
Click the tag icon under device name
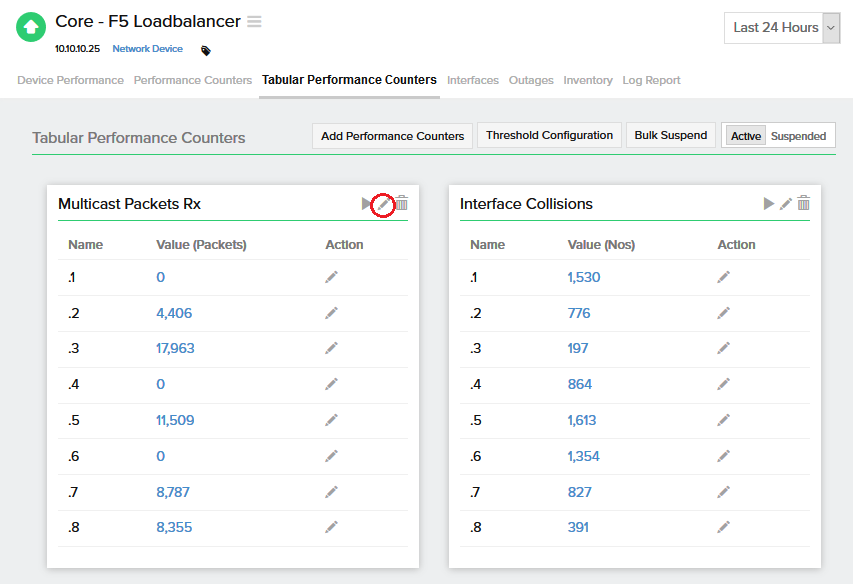tap(206, 50)
